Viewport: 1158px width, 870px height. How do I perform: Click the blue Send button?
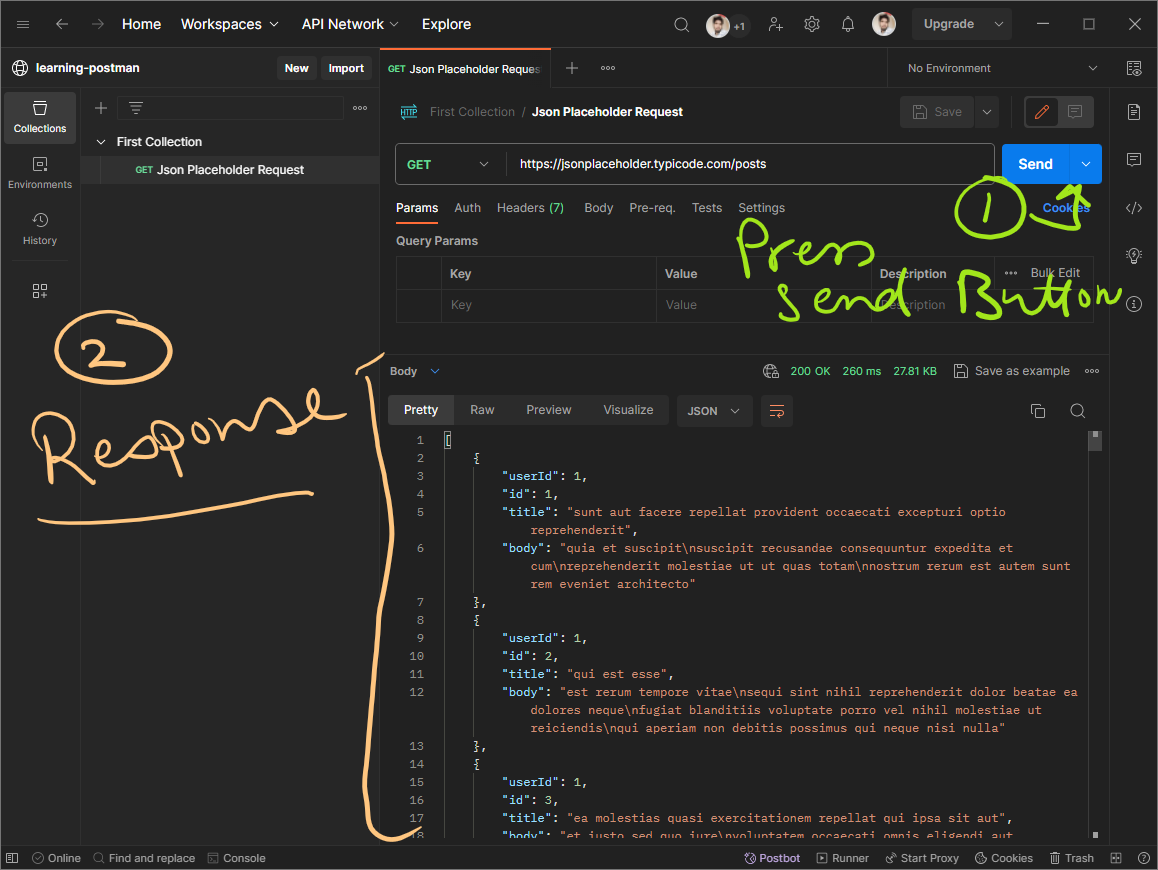click(1035, 164)
